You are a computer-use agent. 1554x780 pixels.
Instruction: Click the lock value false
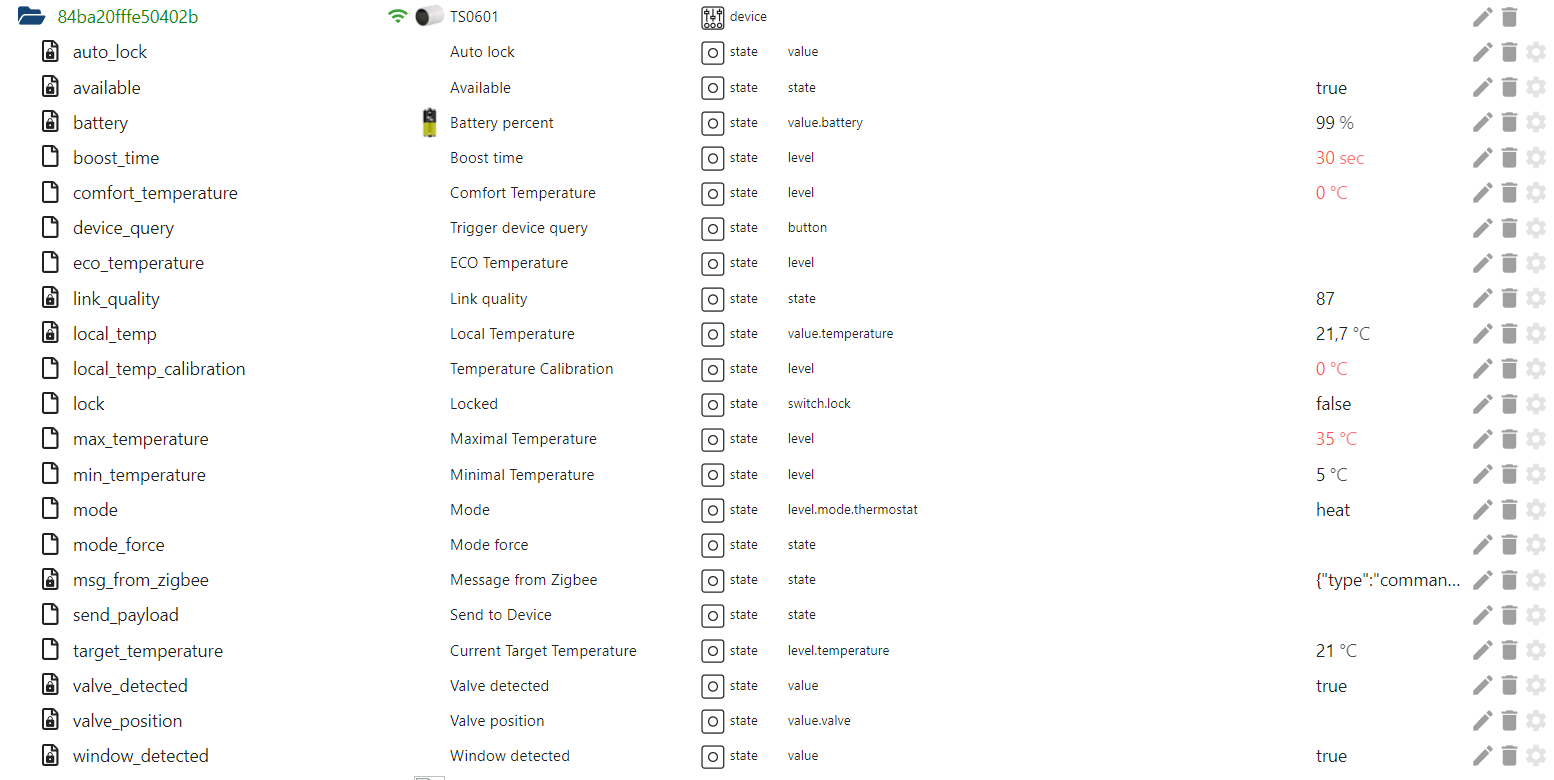1333,404
